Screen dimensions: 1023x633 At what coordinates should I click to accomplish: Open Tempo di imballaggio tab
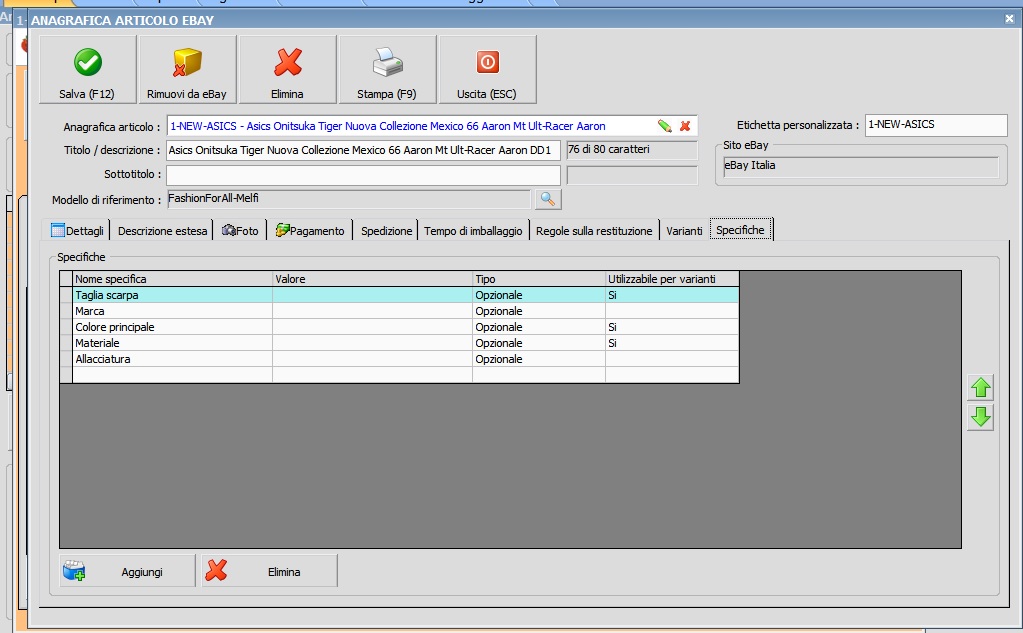coord(473,230)
